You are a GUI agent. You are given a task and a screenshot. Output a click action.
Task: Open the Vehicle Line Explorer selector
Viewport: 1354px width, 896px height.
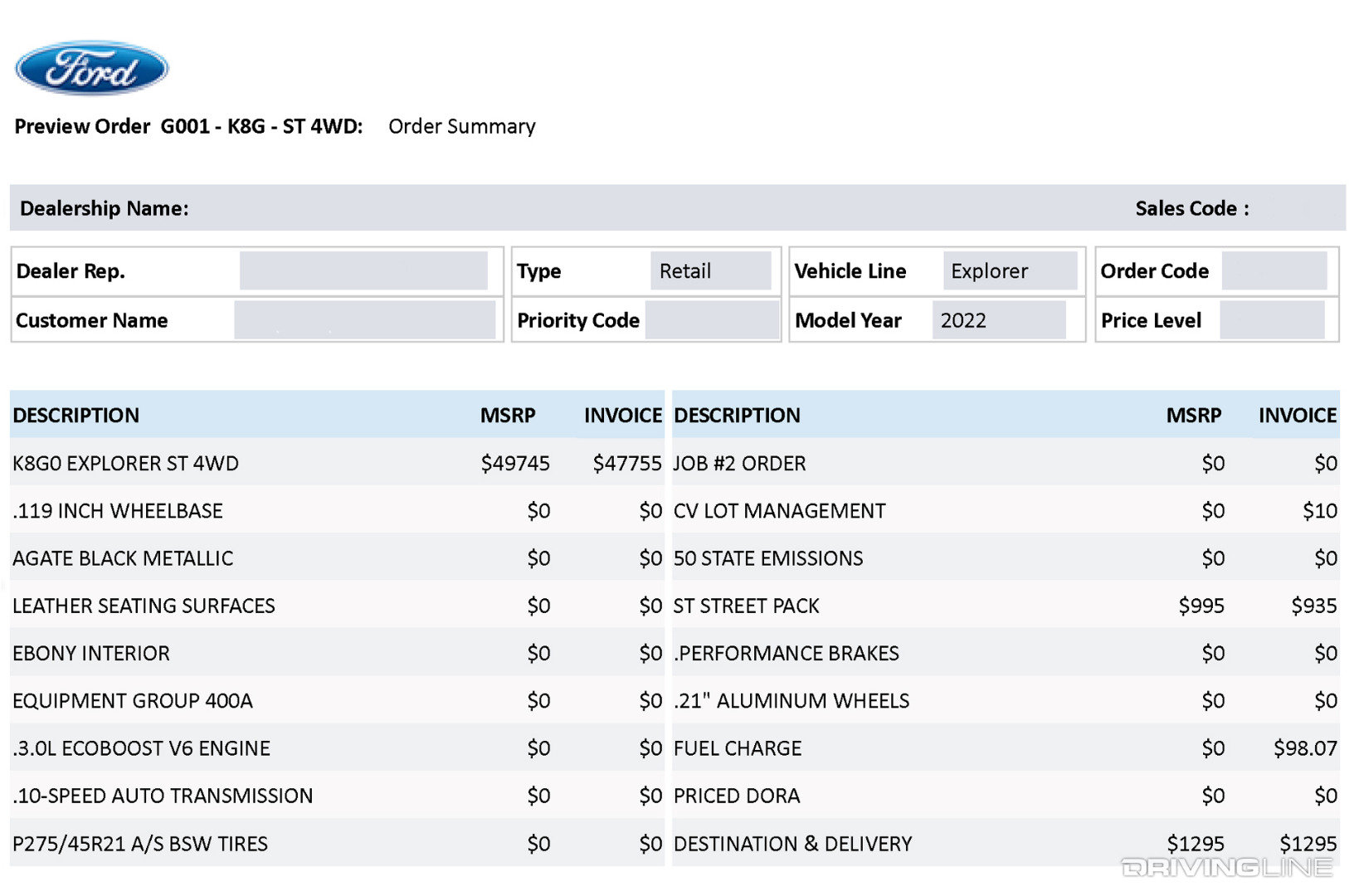[1009, 270]
